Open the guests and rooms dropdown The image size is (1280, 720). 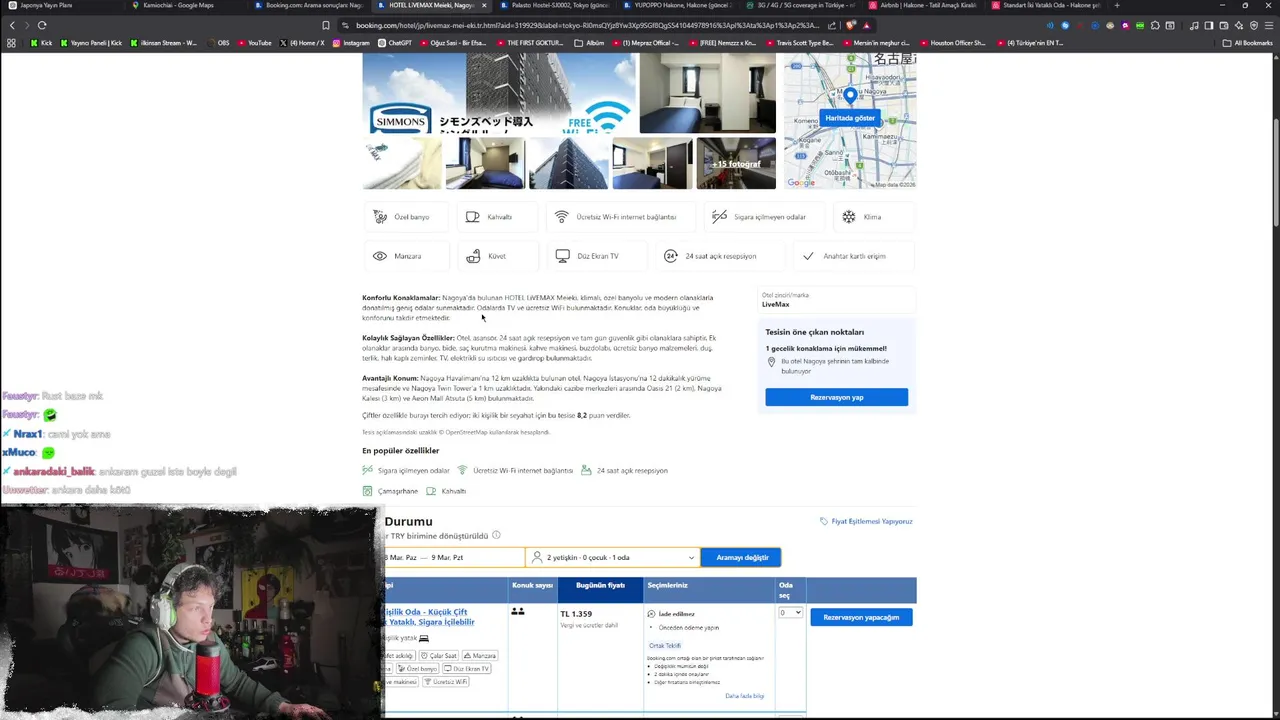[x=612, y=557]
